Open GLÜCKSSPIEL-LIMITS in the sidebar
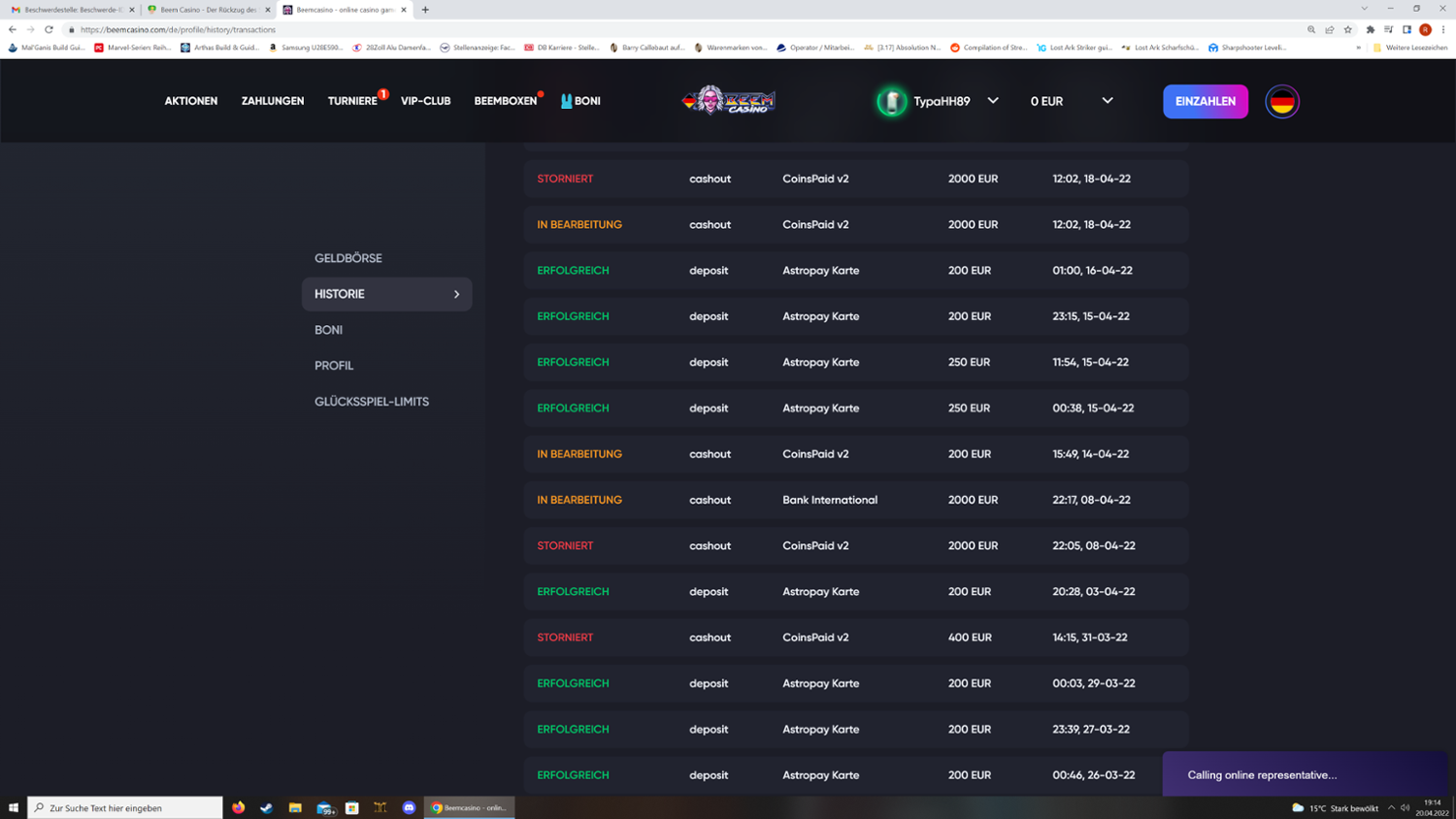 point(372,402)
